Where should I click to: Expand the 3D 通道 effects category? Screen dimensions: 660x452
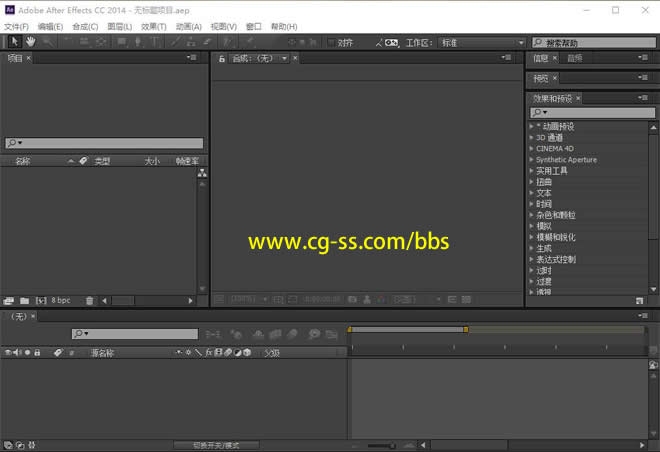click(x=532, y=137)
